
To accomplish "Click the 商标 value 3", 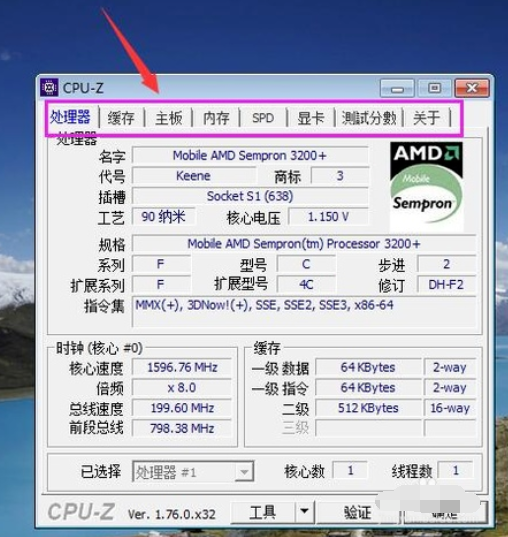I will pyautogui.click(x=340, y=176).
